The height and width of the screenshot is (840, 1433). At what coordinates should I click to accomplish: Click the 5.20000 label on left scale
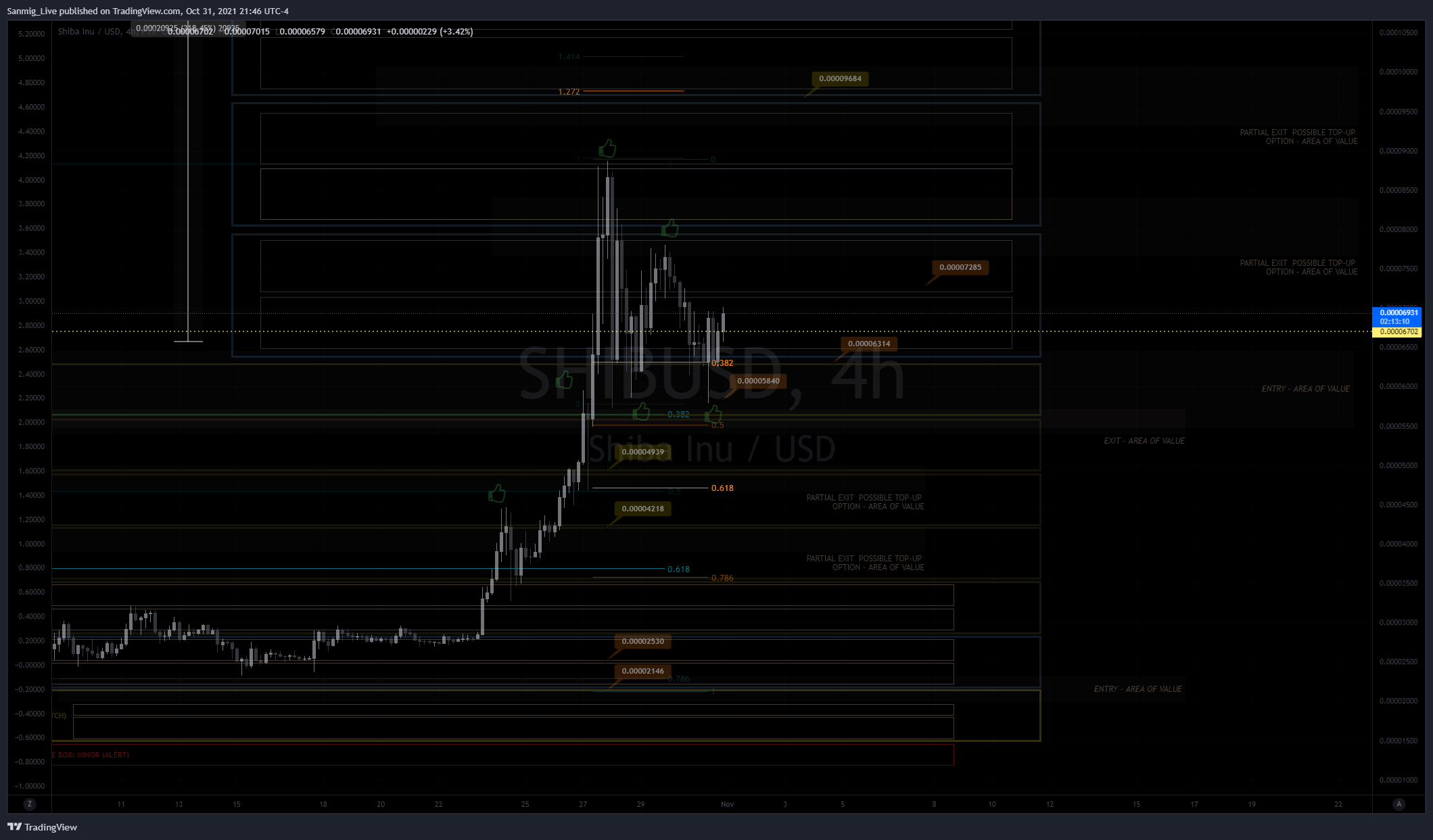point(31,34)
